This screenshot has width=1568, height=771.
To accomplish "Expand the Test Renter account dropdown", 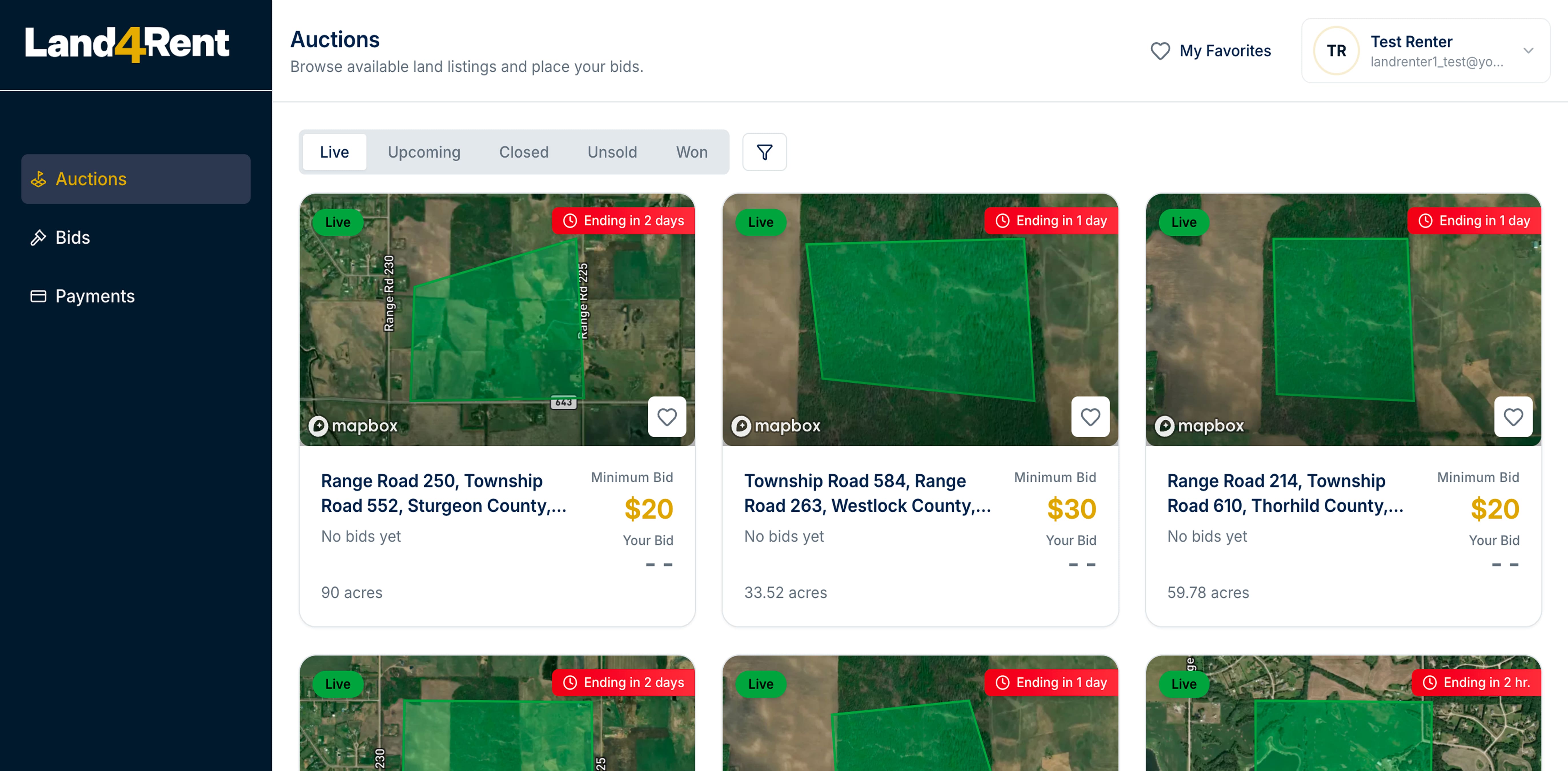I will 1529,51.
